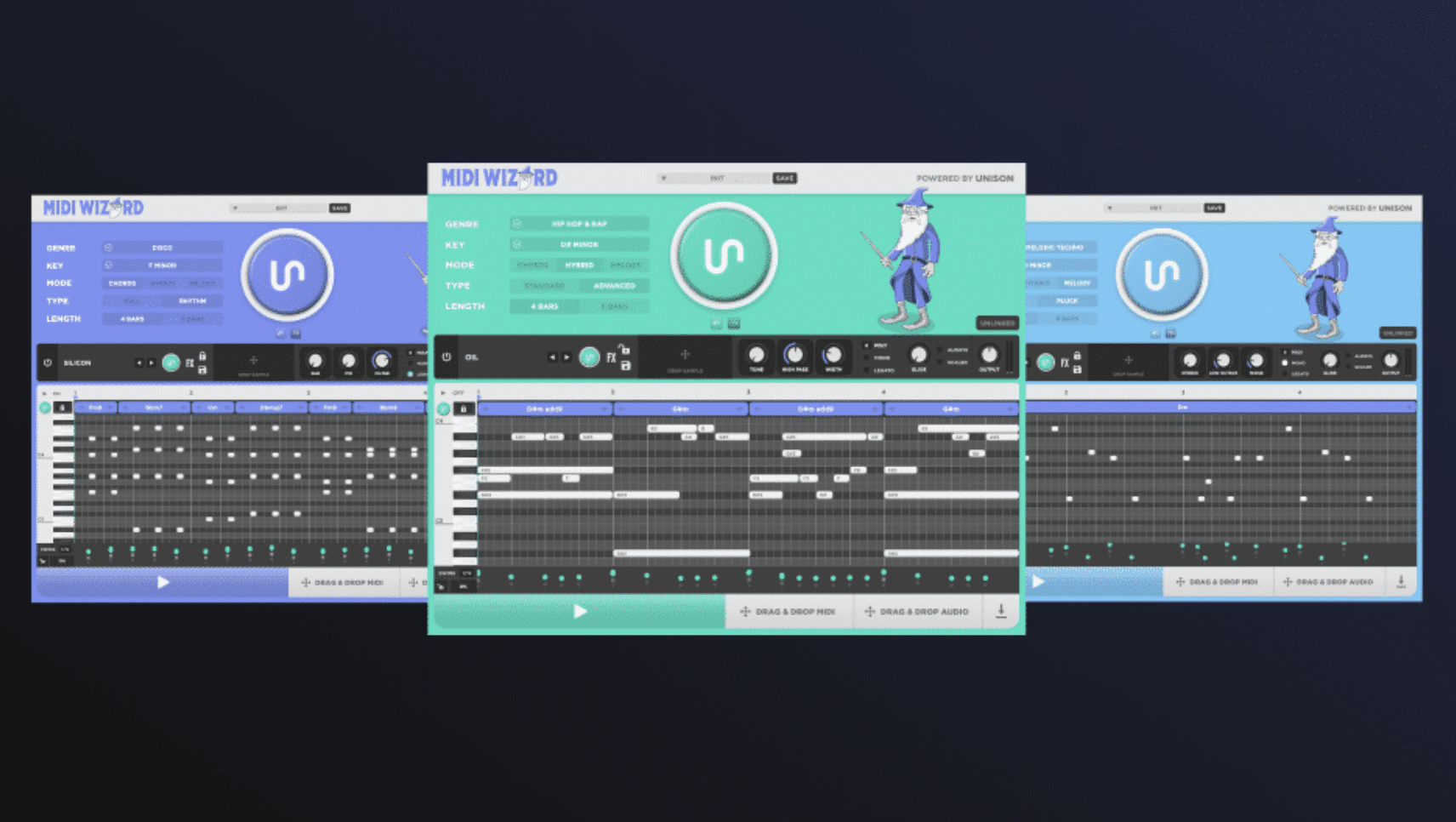Click the round sound randomize button in green window
1456x822 pixels.
tap(589, 357)
